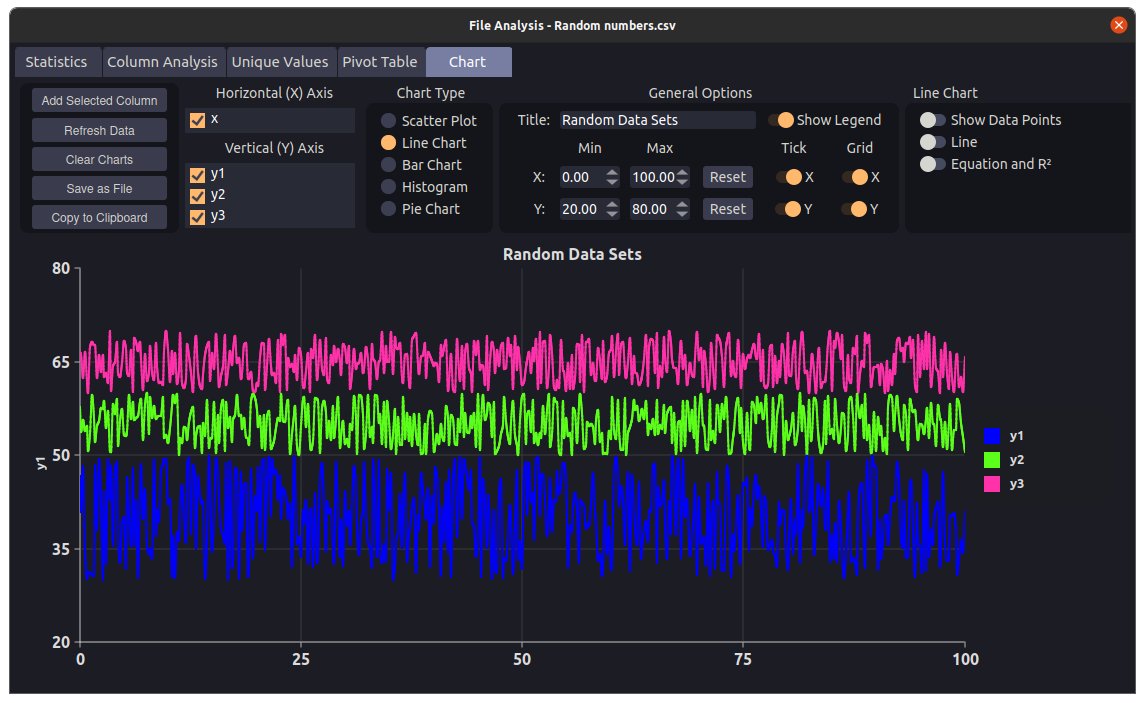Increase Y Max with the up arrow
Viewport: 1145px width, 703px height.
(682, 204)
